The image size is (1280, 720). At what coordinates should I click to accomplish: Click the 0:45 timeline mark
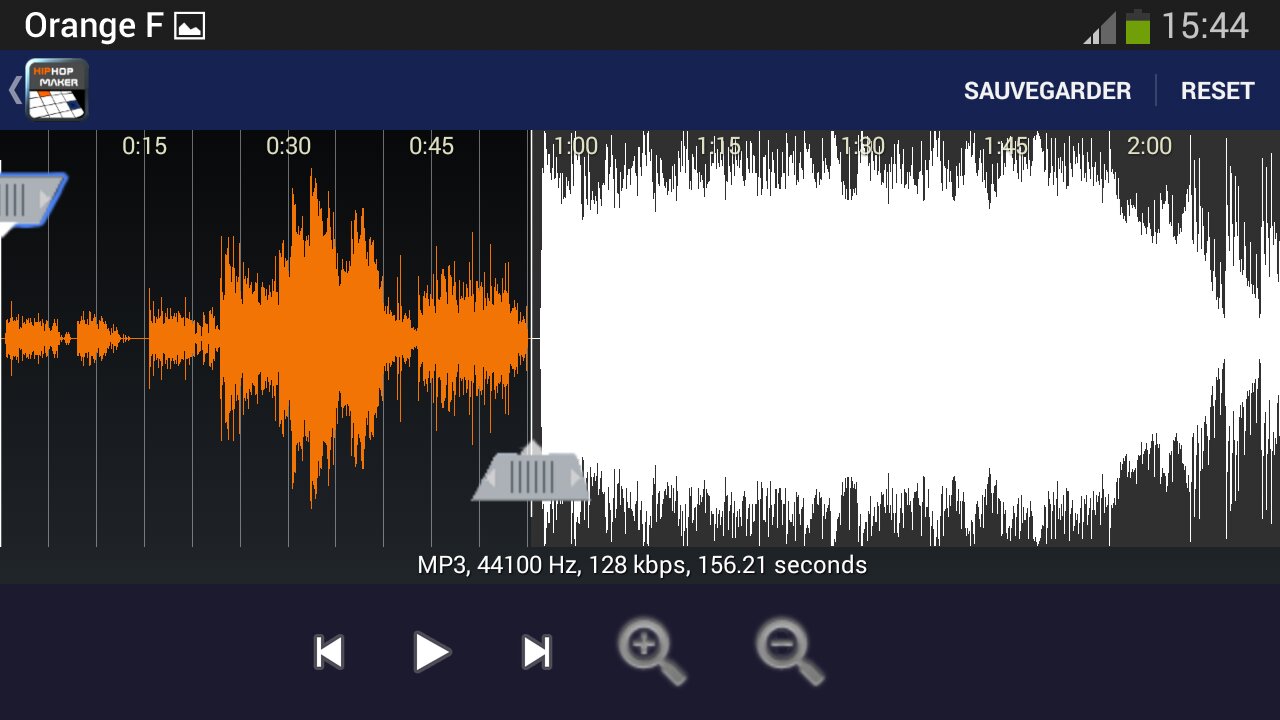point(431,147)
